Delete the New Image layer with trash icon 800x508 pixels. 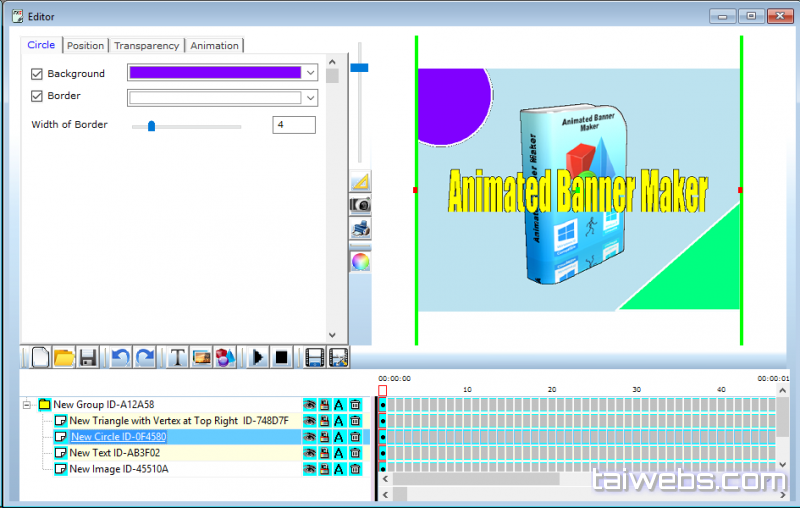coord(355,469)
